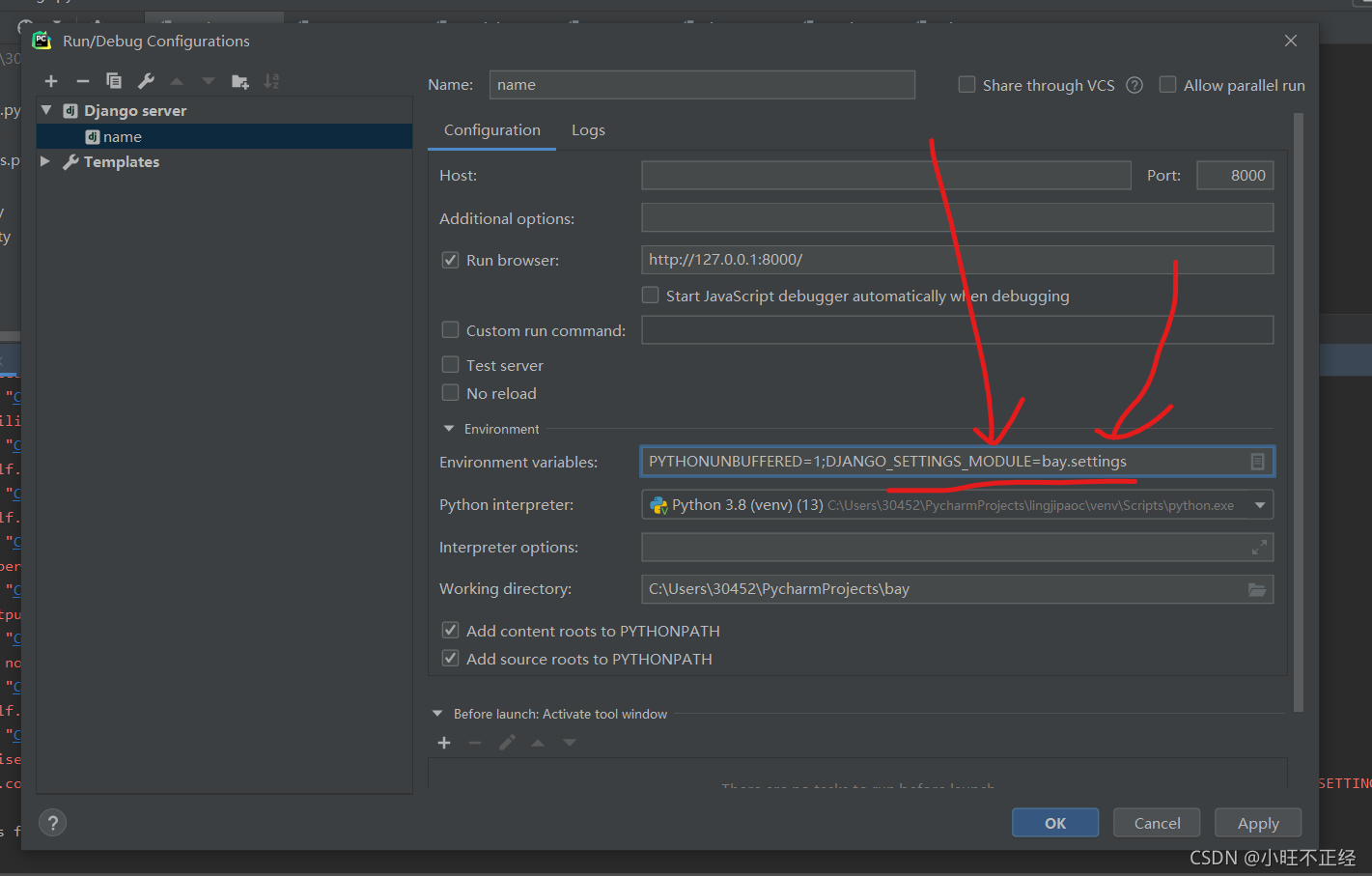Check the Test server option
Image resolution: width=1372 pixels, height=876 pixels.
450,365
